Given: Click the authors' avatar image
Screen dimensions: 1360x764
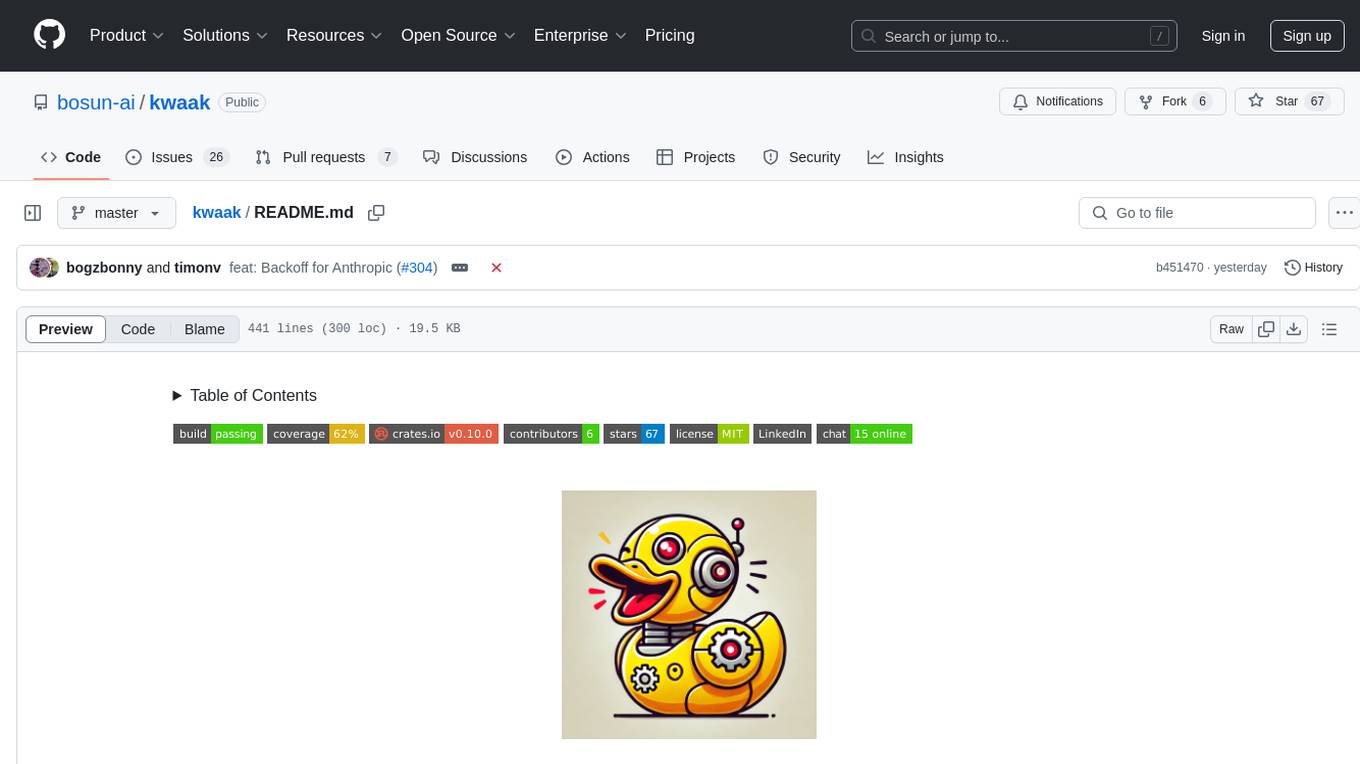Looking at the screenshot, I should click(x=44, y=268).
